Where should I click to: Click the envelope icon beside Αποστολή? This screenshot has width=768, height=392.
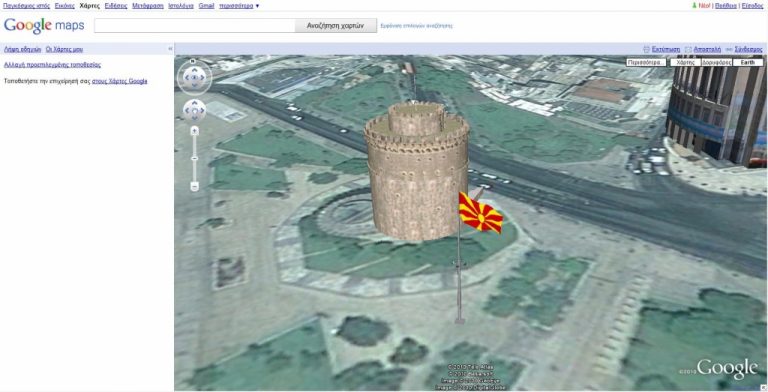688,49
